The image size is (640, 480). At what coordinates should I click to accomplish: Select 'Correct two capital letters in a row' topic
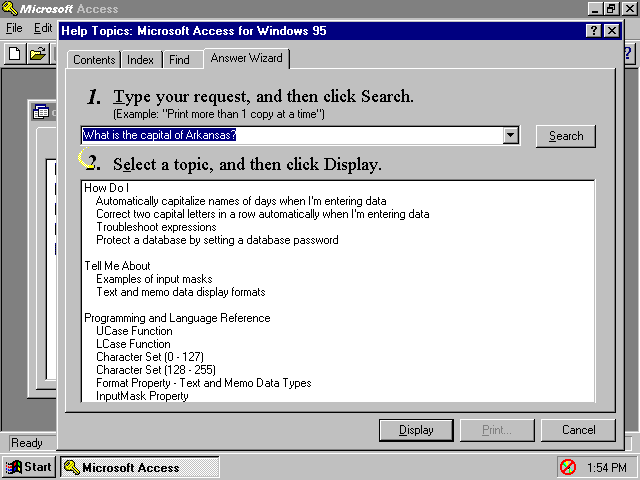click(x=262, y=214)
